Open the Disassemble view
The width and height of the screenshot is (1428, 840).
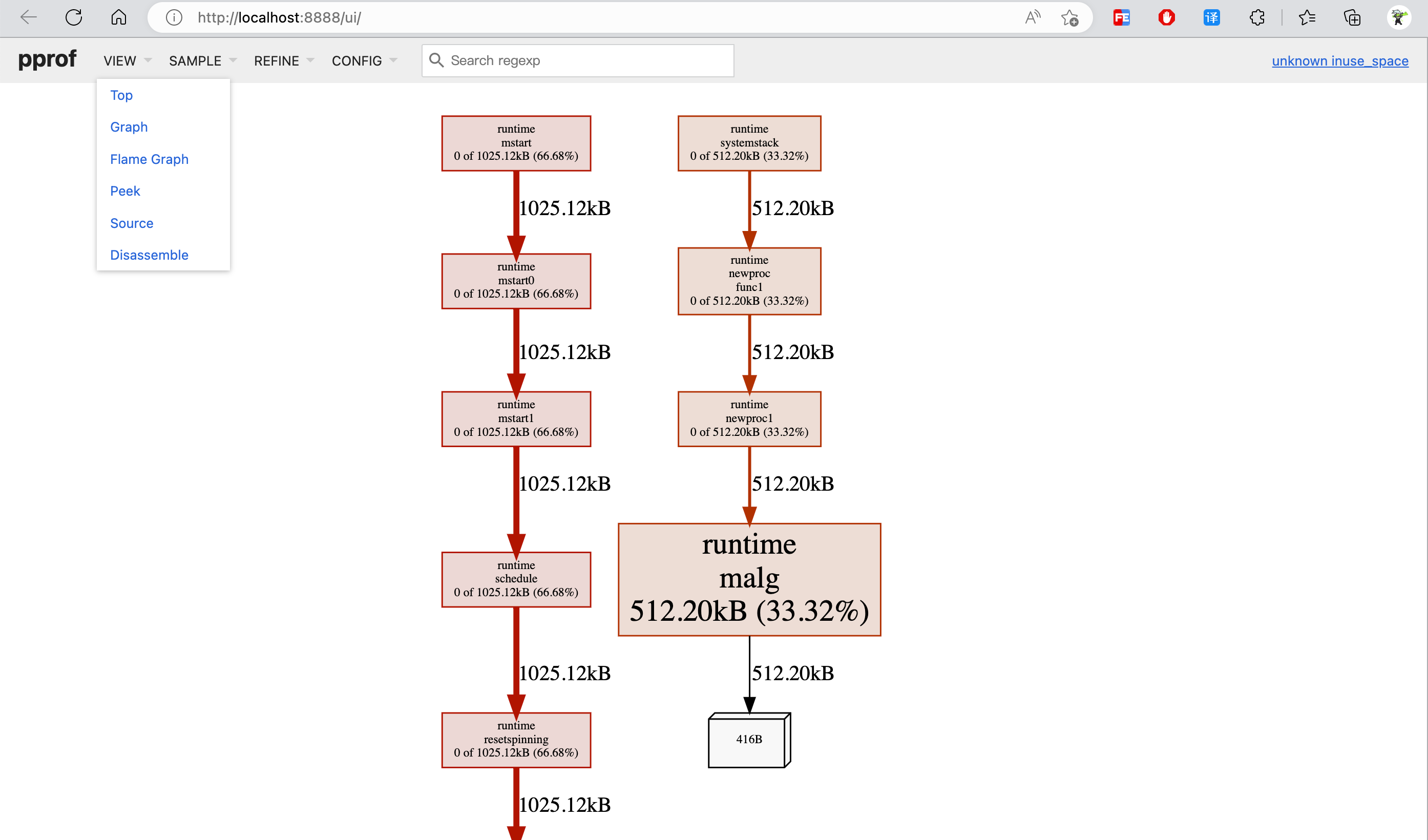[149, 254]
